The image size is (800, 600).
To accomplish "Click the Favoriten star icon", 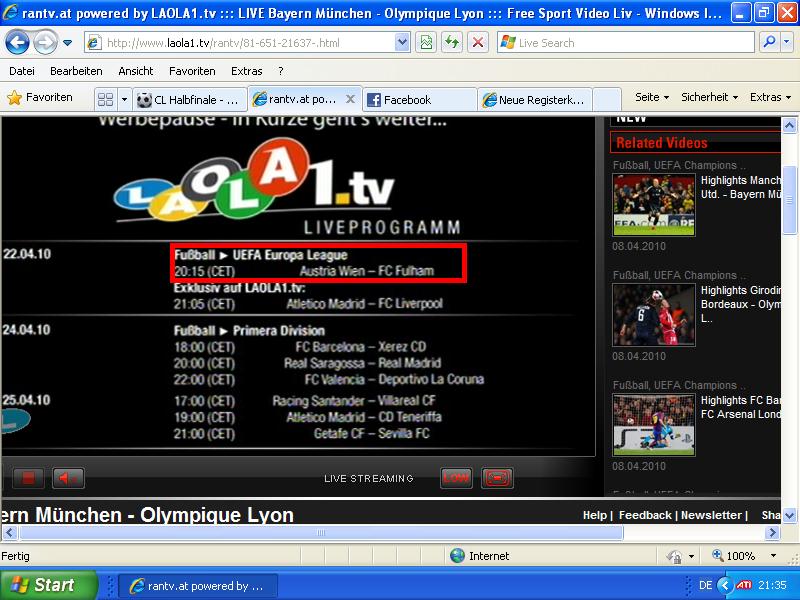I will [x=15, y=98].
